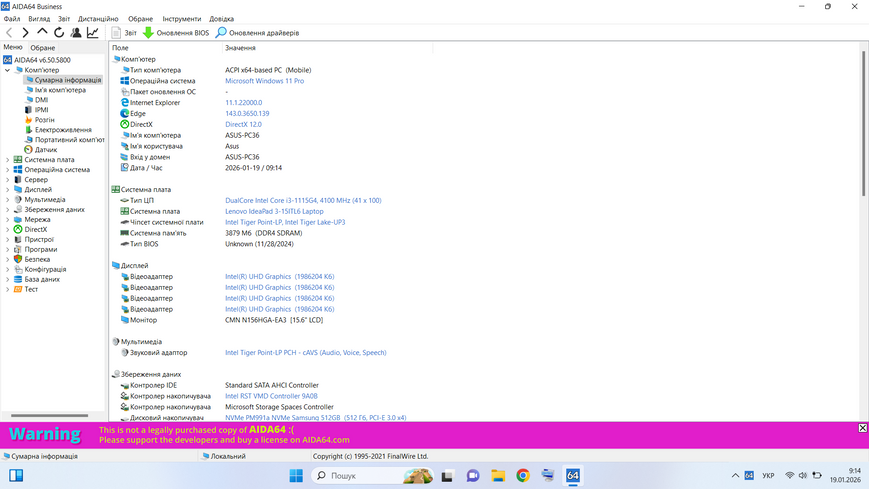
Task: Expand the Операційна система tree node
Action: pyautogui.click(x=7, y=170)
